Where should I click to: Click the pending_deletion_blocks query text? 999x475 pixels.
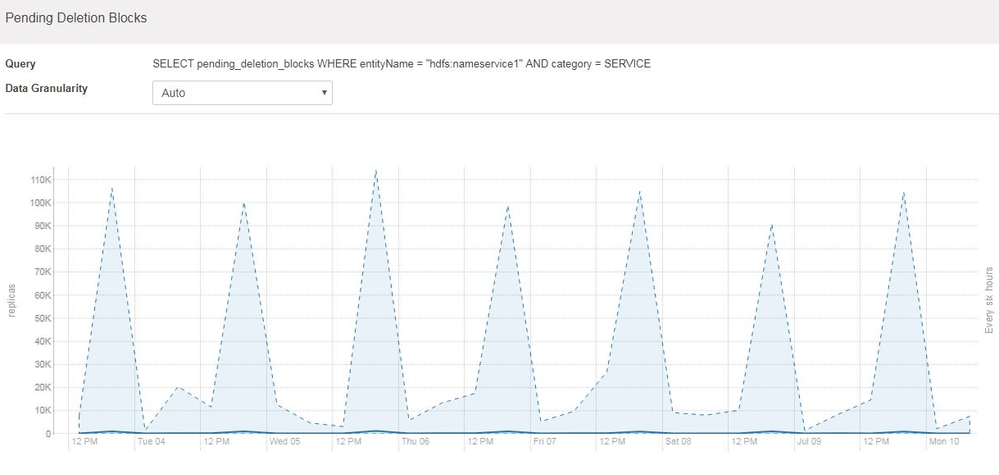click(x=401, y=64)
